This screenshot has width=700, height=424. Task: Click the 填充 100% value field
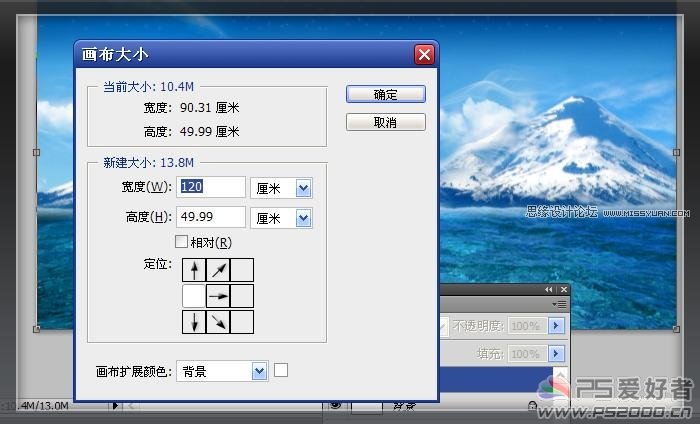click(x=527, y=354)
